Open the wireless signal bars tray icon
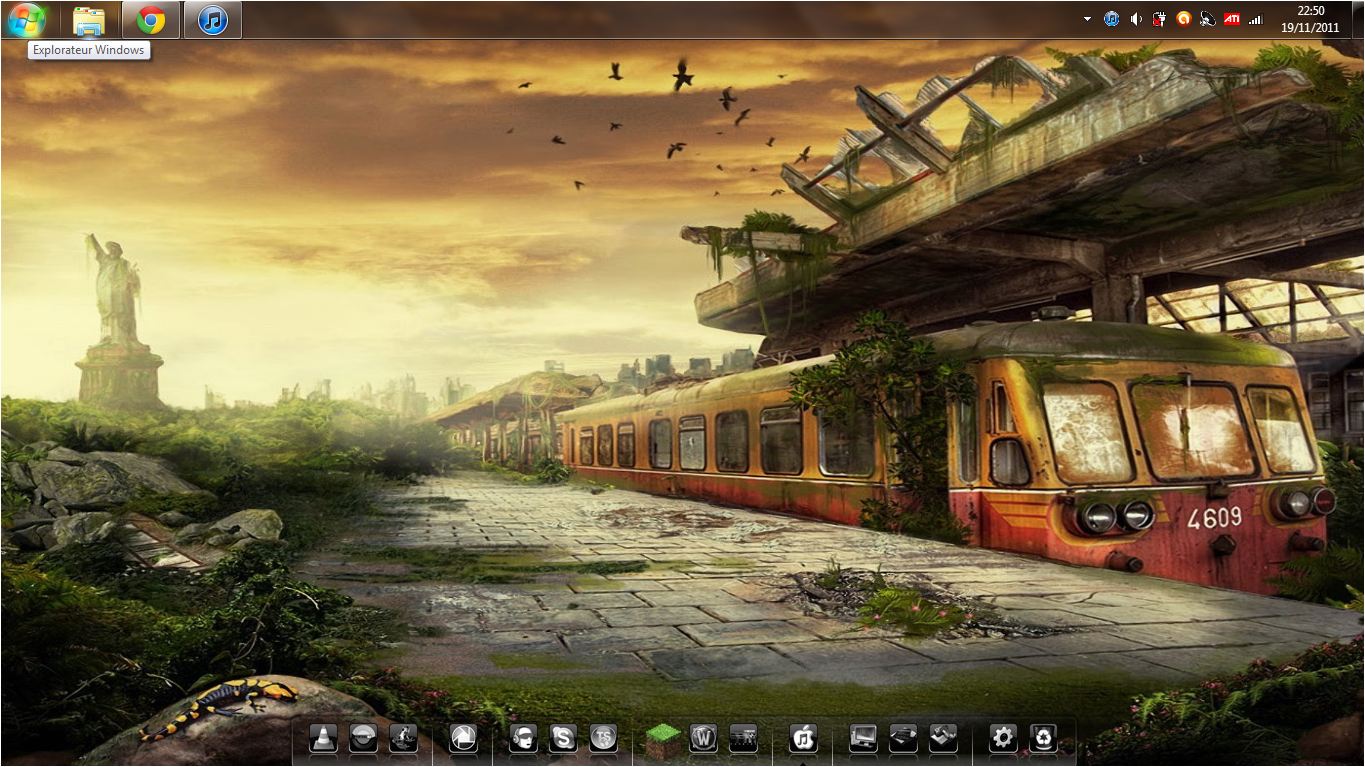Image resolution: width=1365 pixels, height=767 pixels. (1256, 19)
